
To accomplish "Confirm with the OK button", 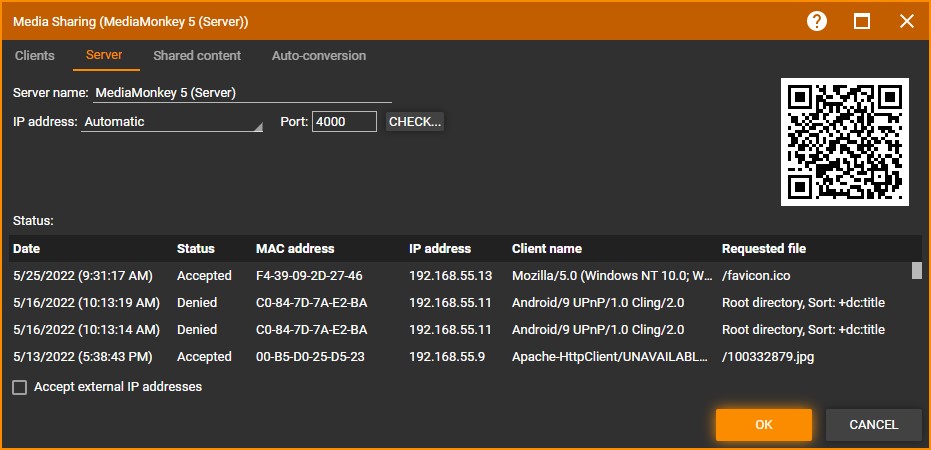I will click(764, 424).
